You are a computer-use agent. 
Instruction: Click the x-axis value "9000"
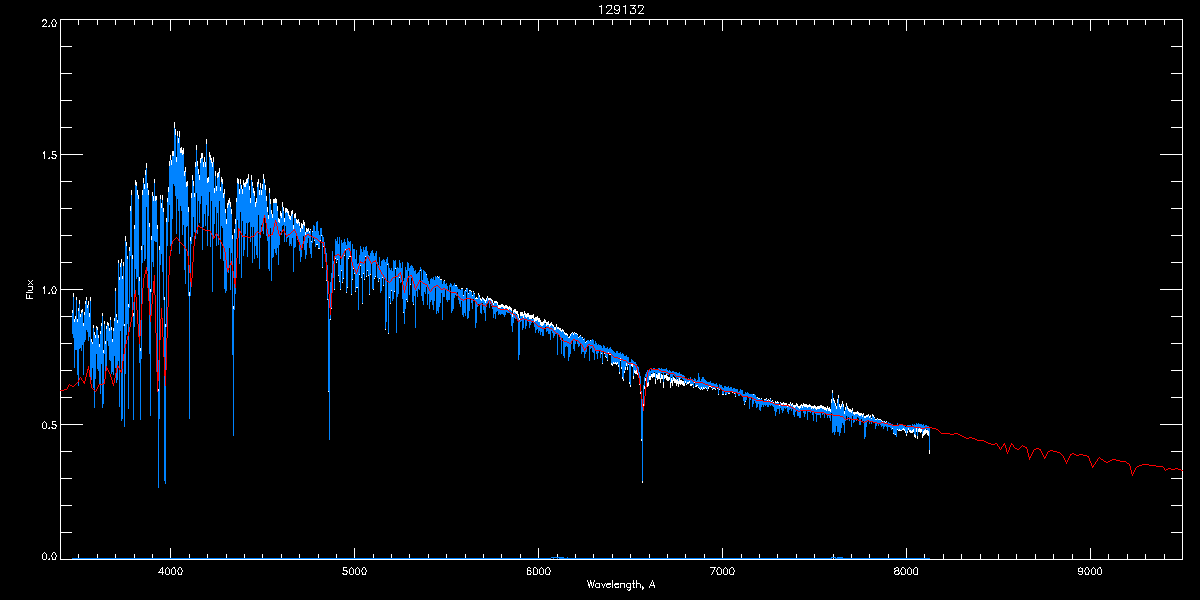[1090, 572]
